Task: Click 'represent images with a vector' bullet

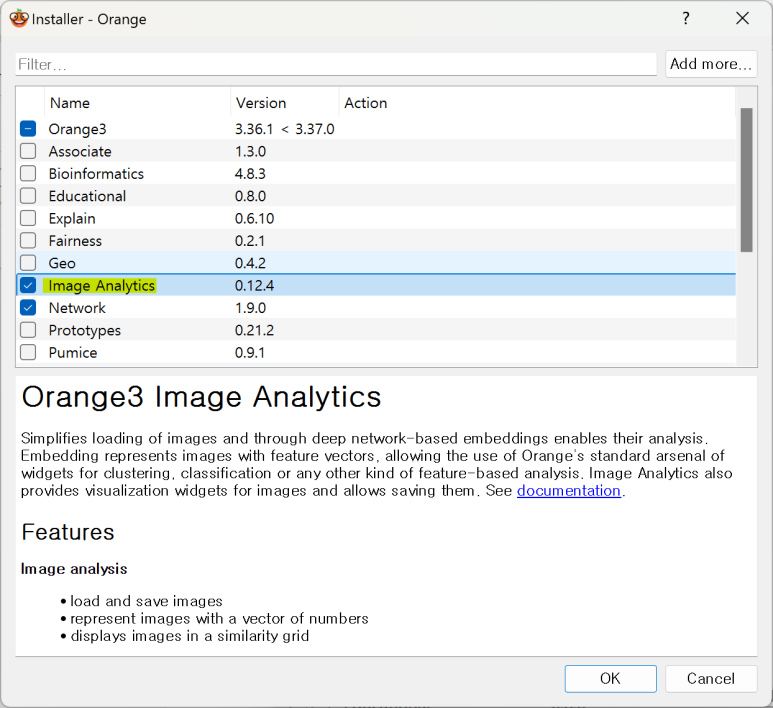Action: tap(219, 618)
